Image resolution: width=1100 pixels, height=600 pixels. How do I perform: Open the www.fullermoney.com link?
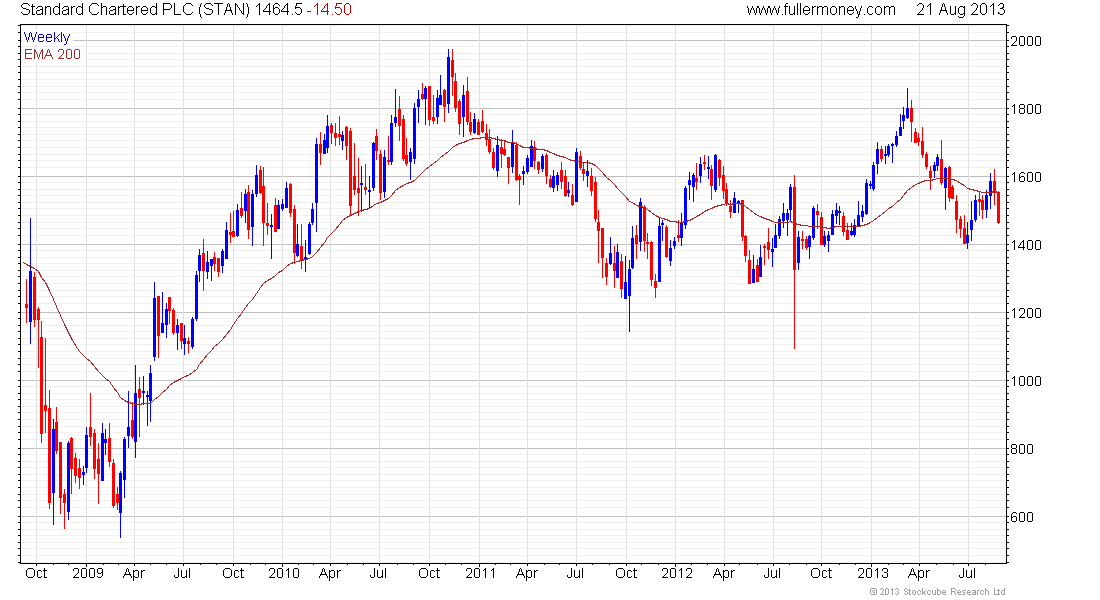point(821,10)
